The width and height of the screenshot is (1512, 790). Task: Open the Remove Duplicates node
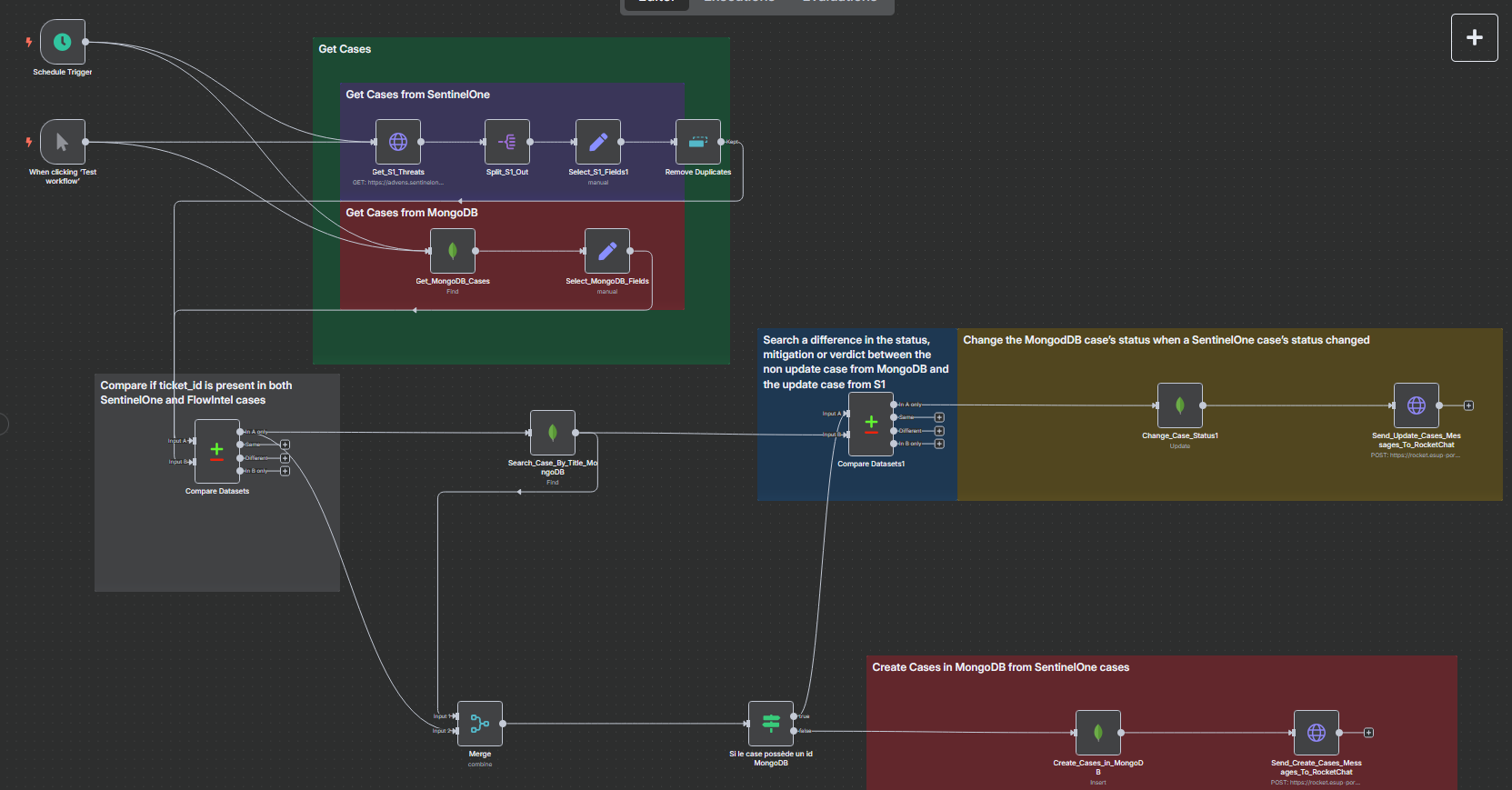pyautogui.click(x=698, y=142)
